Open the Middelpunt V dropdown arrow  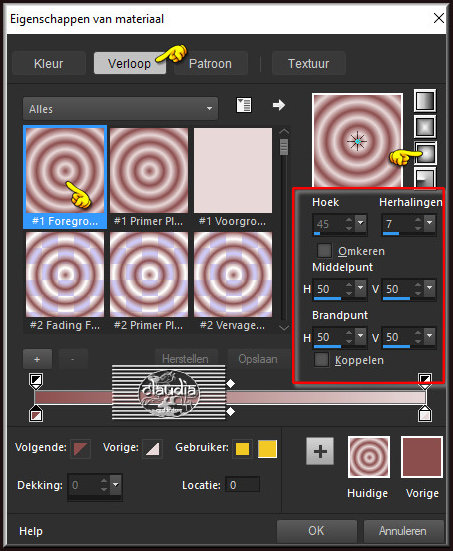[x=429, y=288]
